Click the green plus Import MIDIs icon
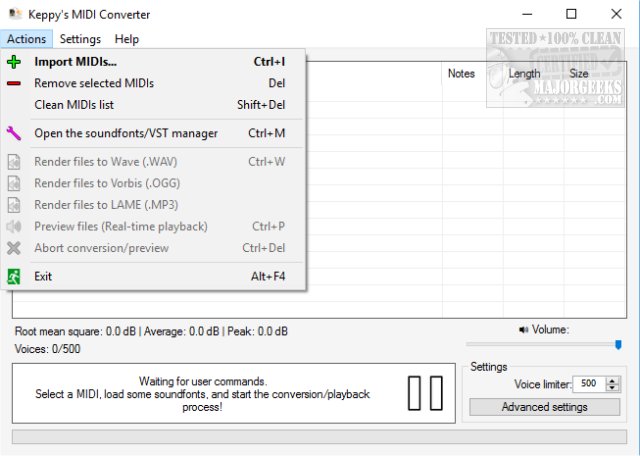Image resolution: width=640 pixels, height=456 pixels. 14,62
